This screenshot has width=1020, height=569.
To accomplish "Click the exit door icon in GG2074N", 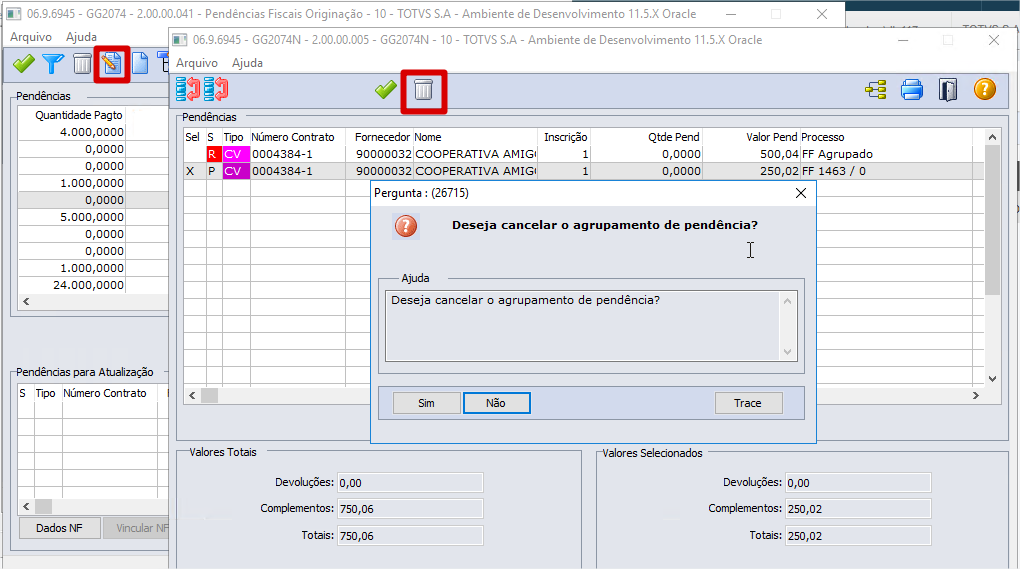I will tap(948, 90).
